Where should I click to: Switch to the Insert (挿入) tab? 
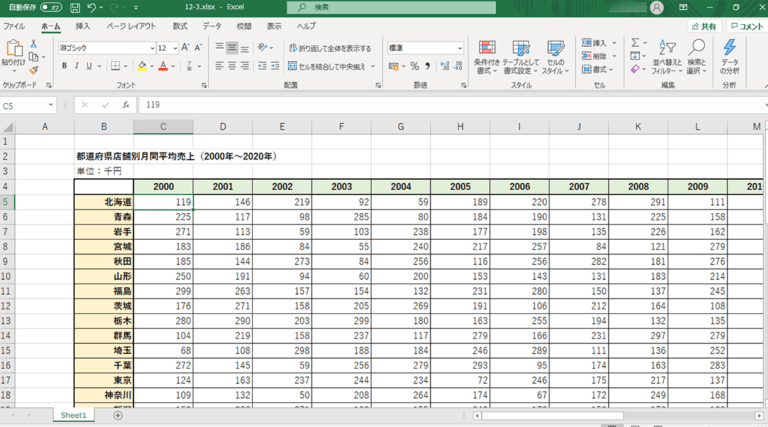point(83,26)
